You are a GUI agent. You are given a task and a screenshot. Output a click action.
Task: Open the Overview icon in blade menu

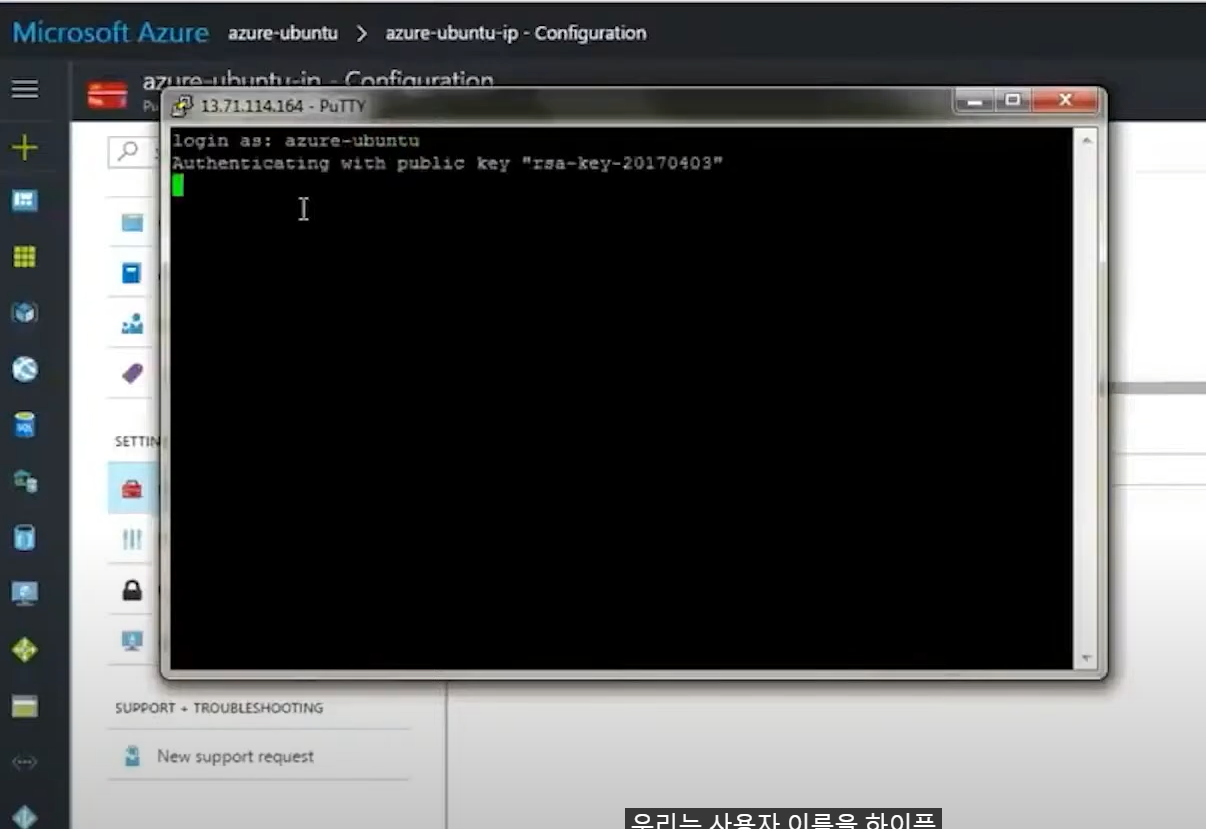pos(132,222)
